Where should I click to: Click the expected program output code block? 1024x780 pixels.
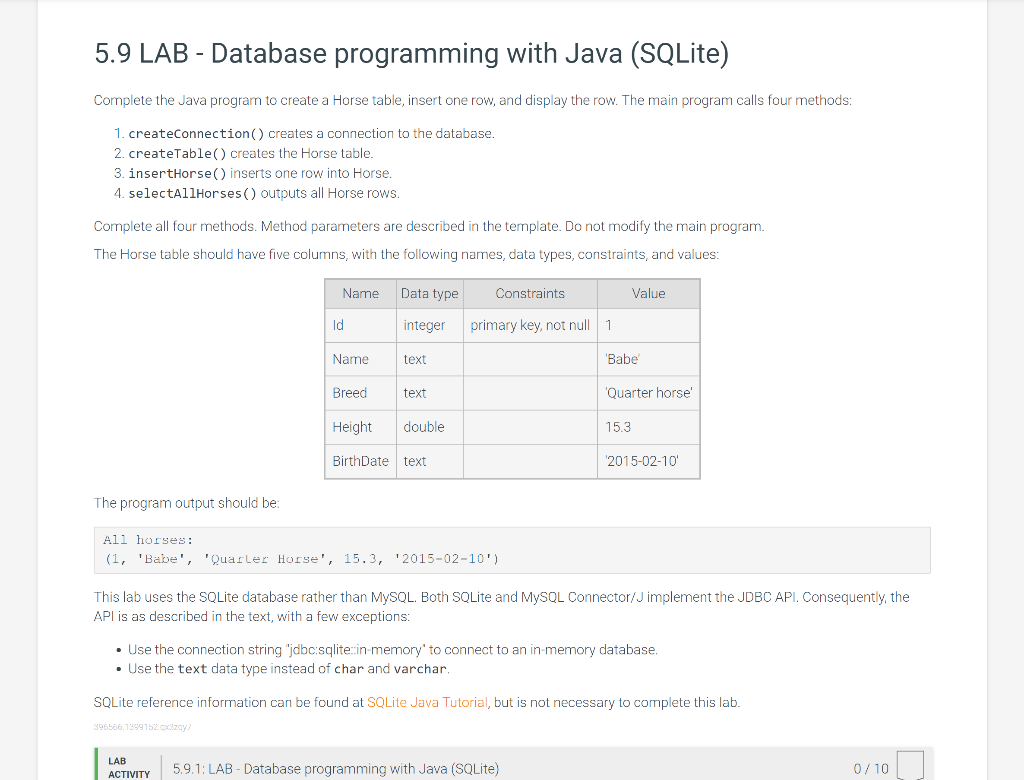pos(512,550)
